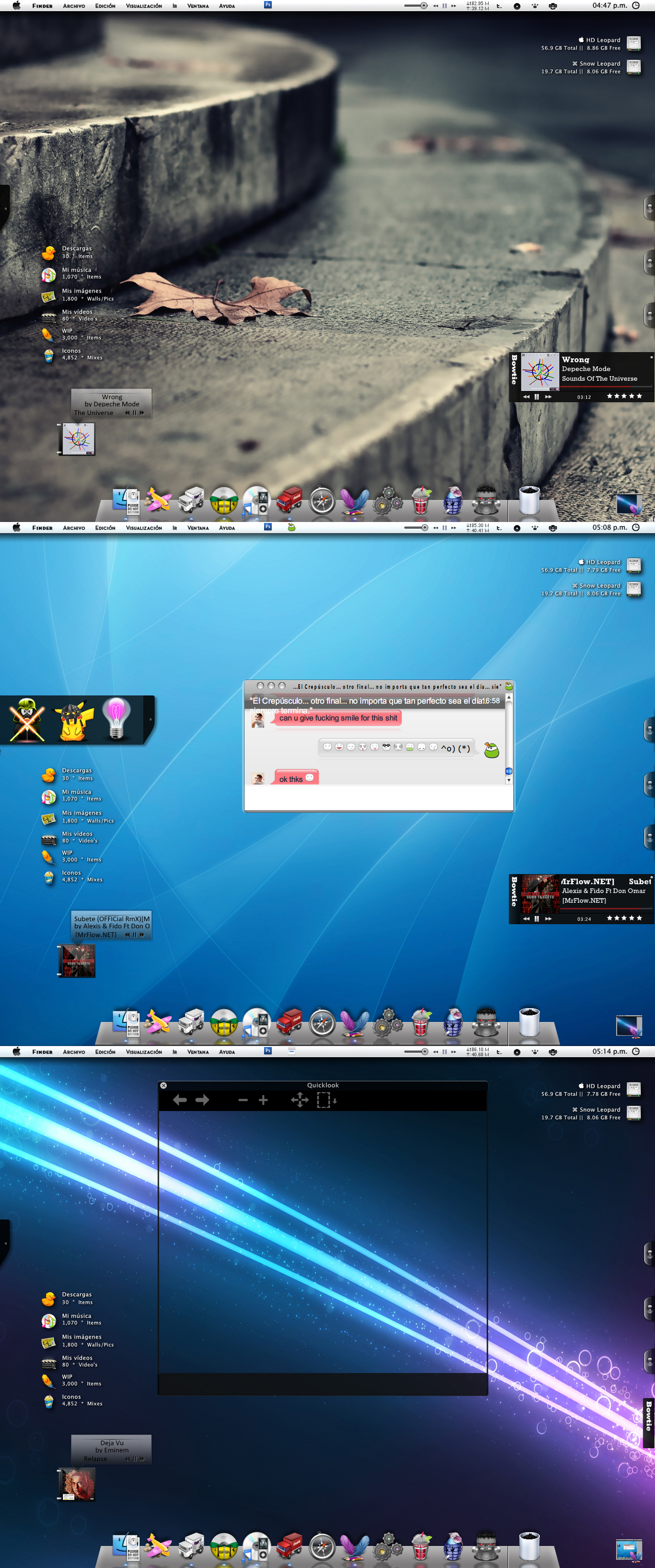Zoom out with Quicklook minus icon
The image size is (655, 1568).
(x=243, y=1100)
